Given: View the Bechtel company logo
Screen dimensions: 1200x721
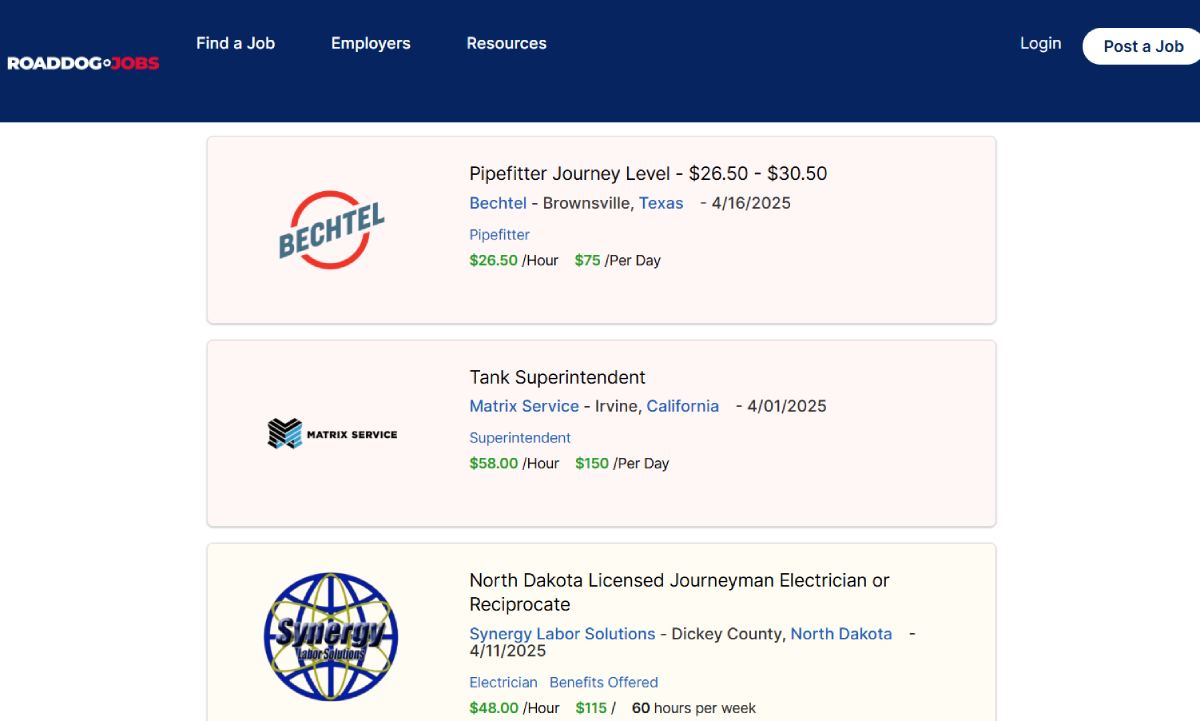Looking at the screenshot, I should tap(331, 230).
